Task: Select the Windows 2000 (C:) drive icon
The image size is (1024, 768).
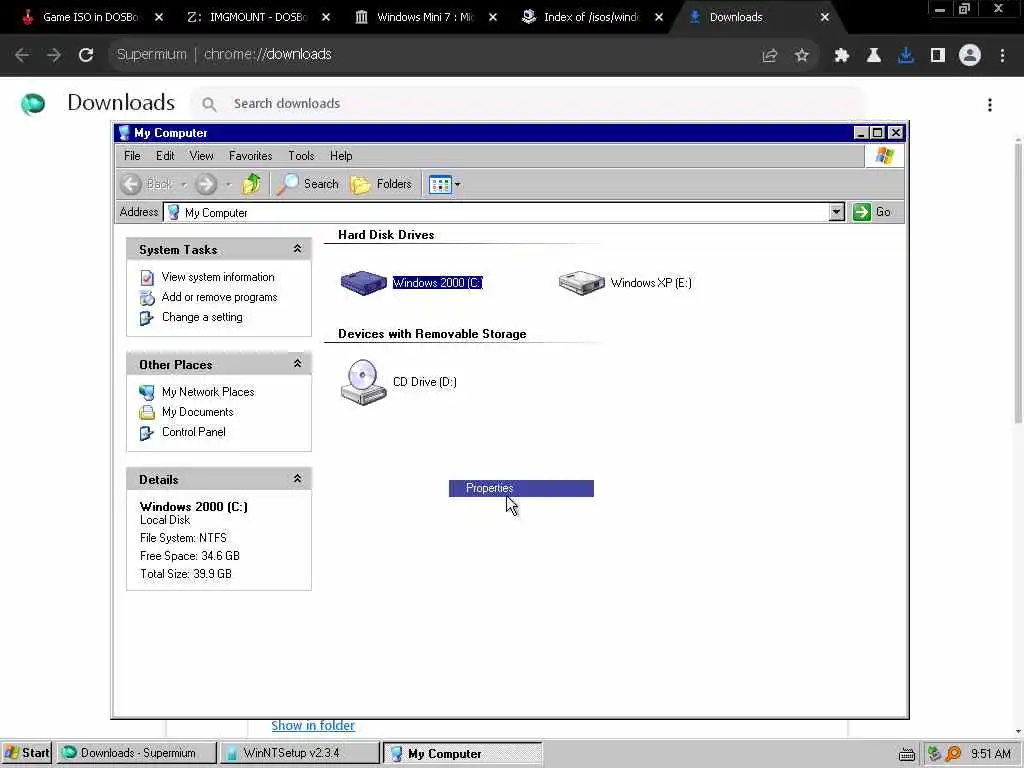Action: (364, 282)
